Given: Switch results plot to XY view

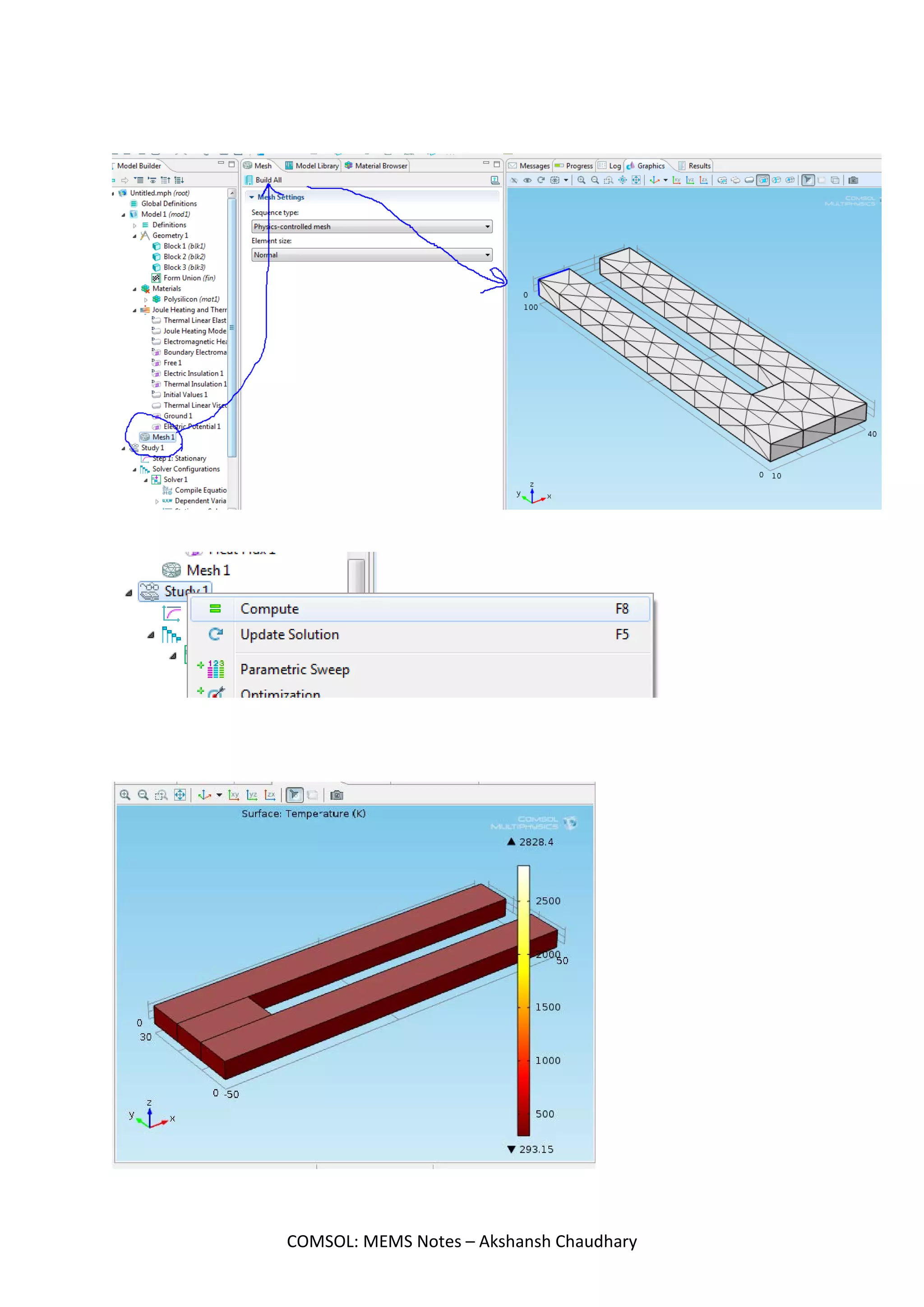Looking at the screenshot, I should [x=233, y=795].
